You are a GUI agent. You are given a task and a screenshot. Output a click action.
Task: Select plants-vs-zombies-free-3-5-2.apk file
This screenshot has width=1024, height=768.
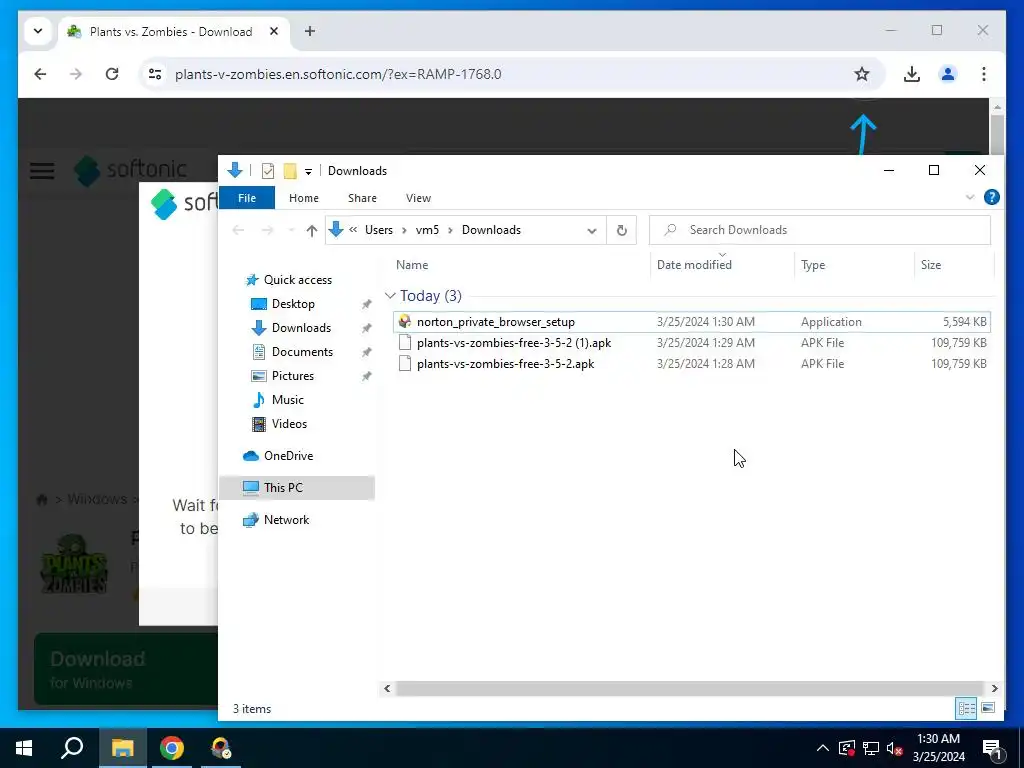[x=692, y=364]
